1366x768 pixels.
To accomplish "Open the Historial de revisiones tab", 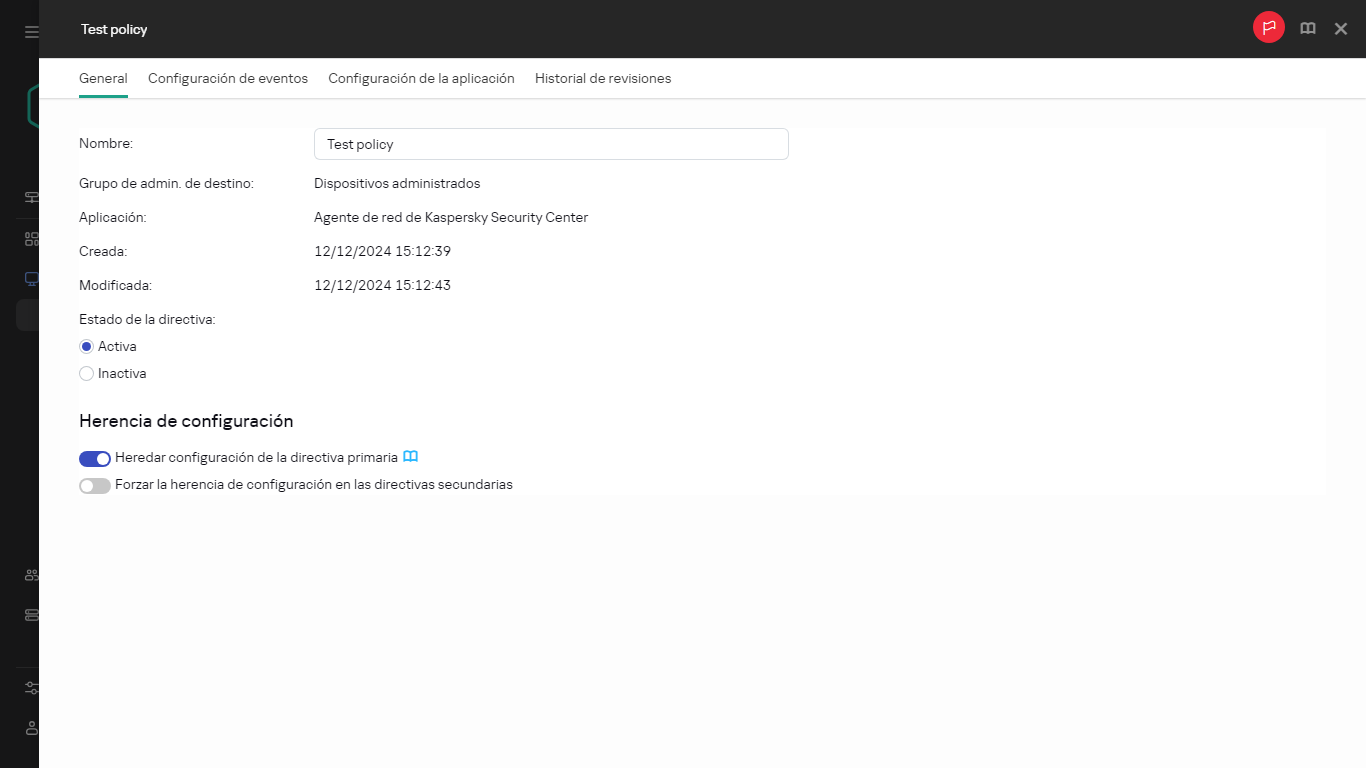I will coord(603,78).
